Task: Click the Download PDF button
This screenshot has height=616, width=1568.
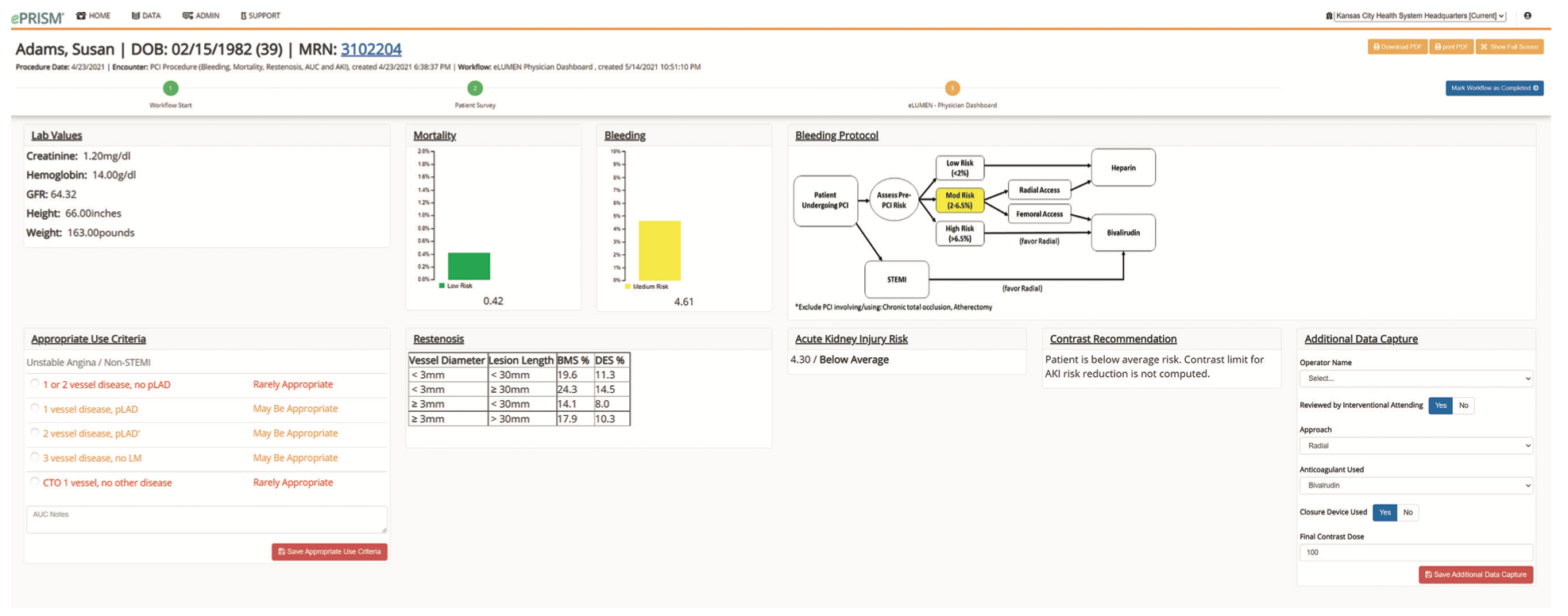Action: (x=1397, y=47)
